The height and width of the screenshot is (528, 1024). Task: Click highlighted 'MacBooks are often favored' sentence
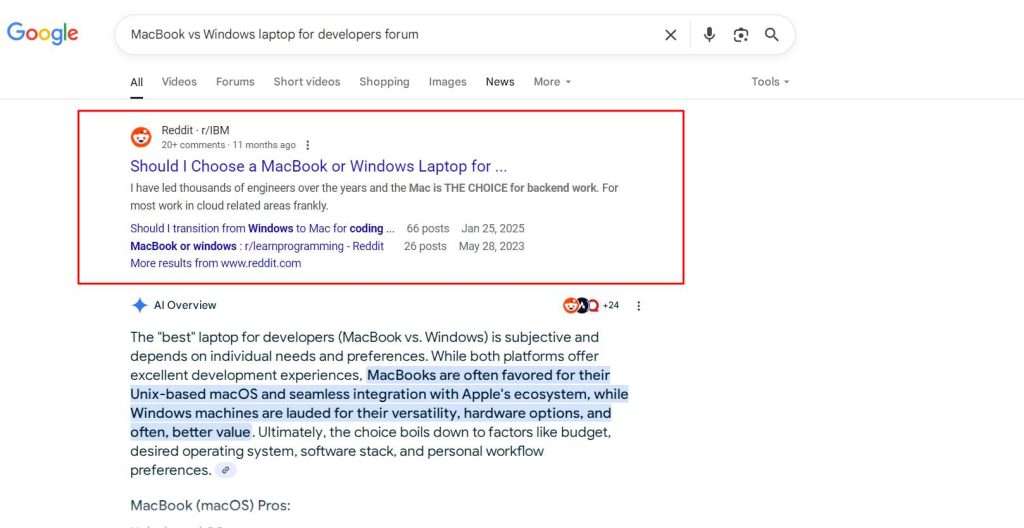pyautogui.click(x=379, y=403)
